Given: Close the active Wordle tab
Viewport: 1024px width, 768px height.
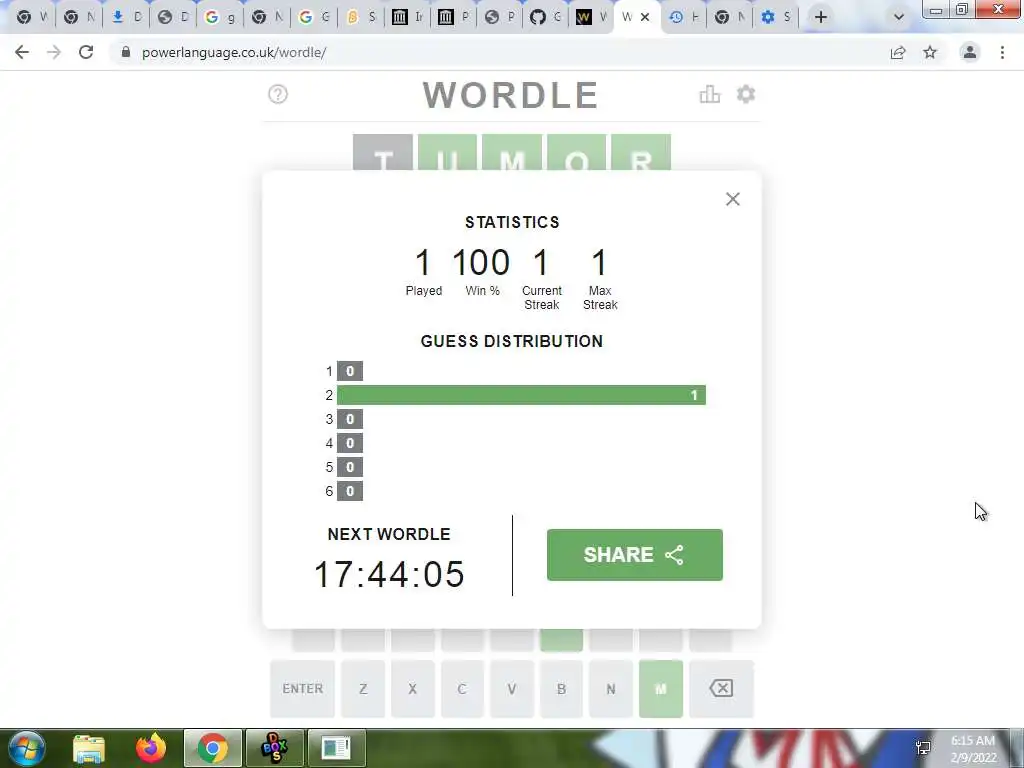Looking at the screenshot, I should (645, 17).
